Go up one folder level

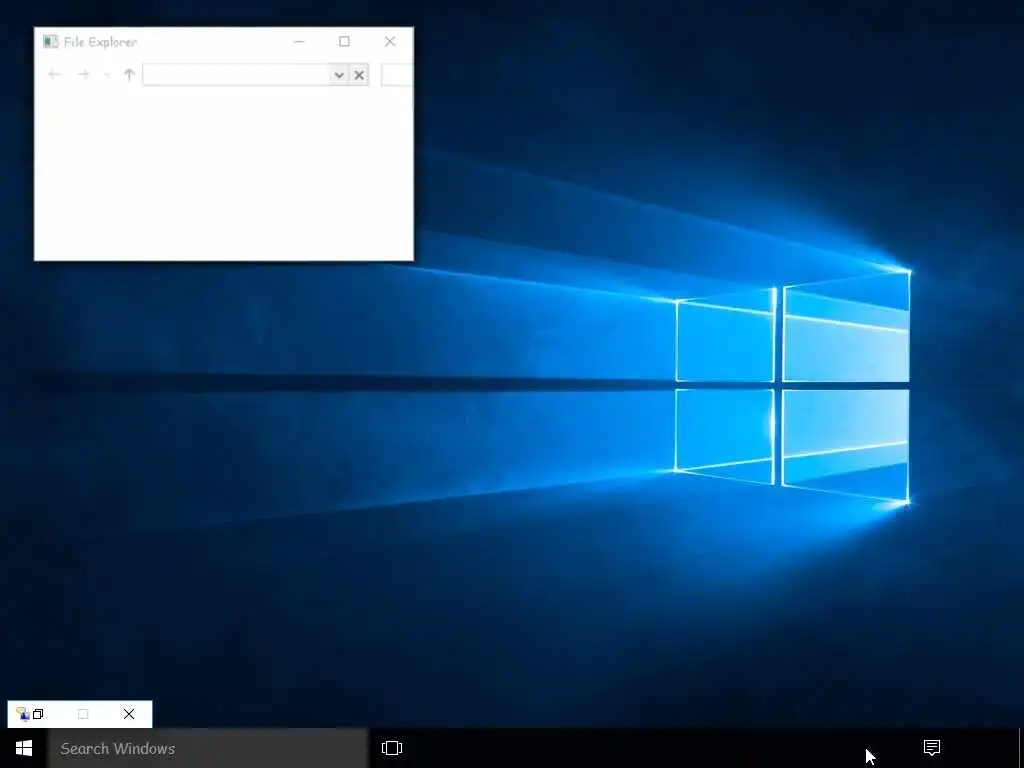pos(129,74)
